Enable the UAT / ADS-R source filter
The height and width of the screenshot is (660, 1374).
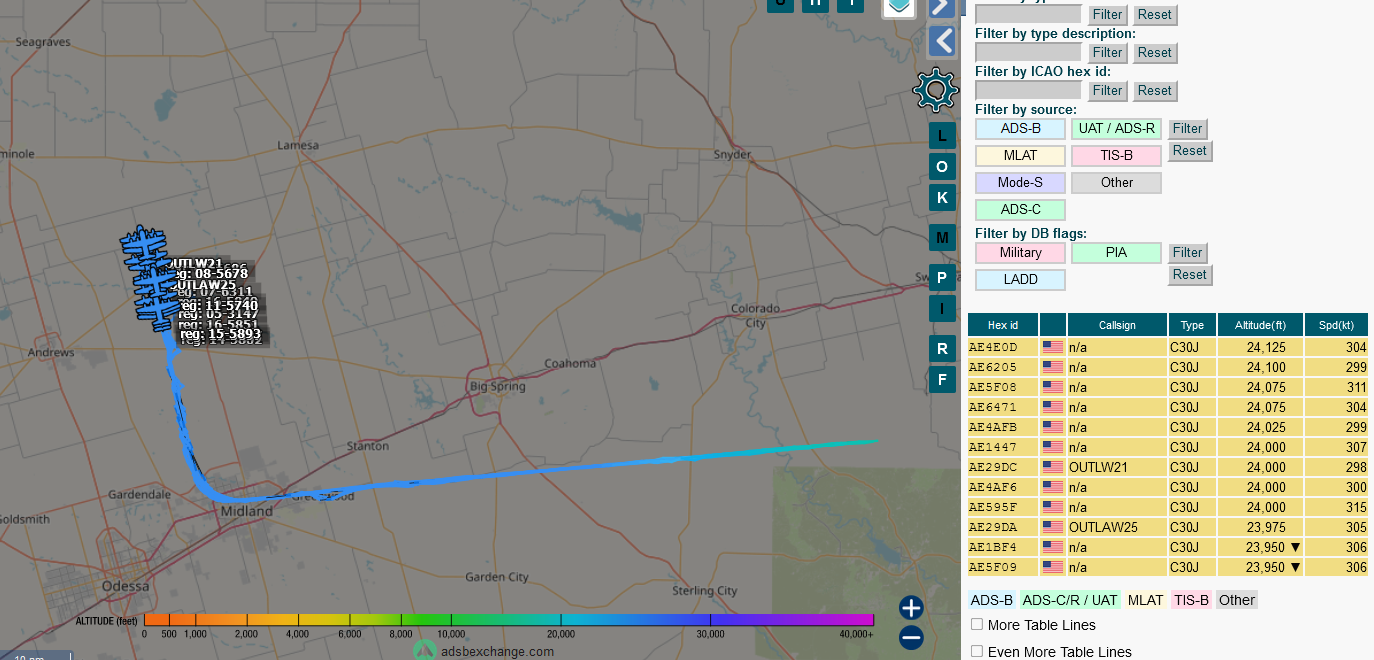[x=1116, y=129]
